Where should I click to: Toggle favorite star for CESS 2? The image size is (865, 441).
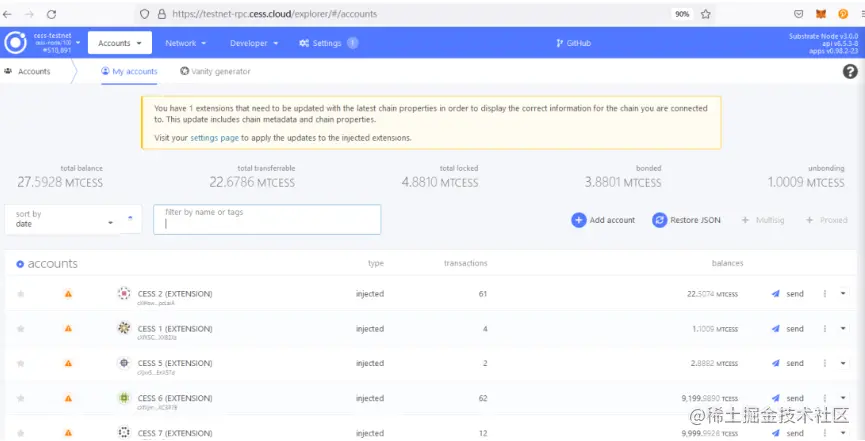21,294
